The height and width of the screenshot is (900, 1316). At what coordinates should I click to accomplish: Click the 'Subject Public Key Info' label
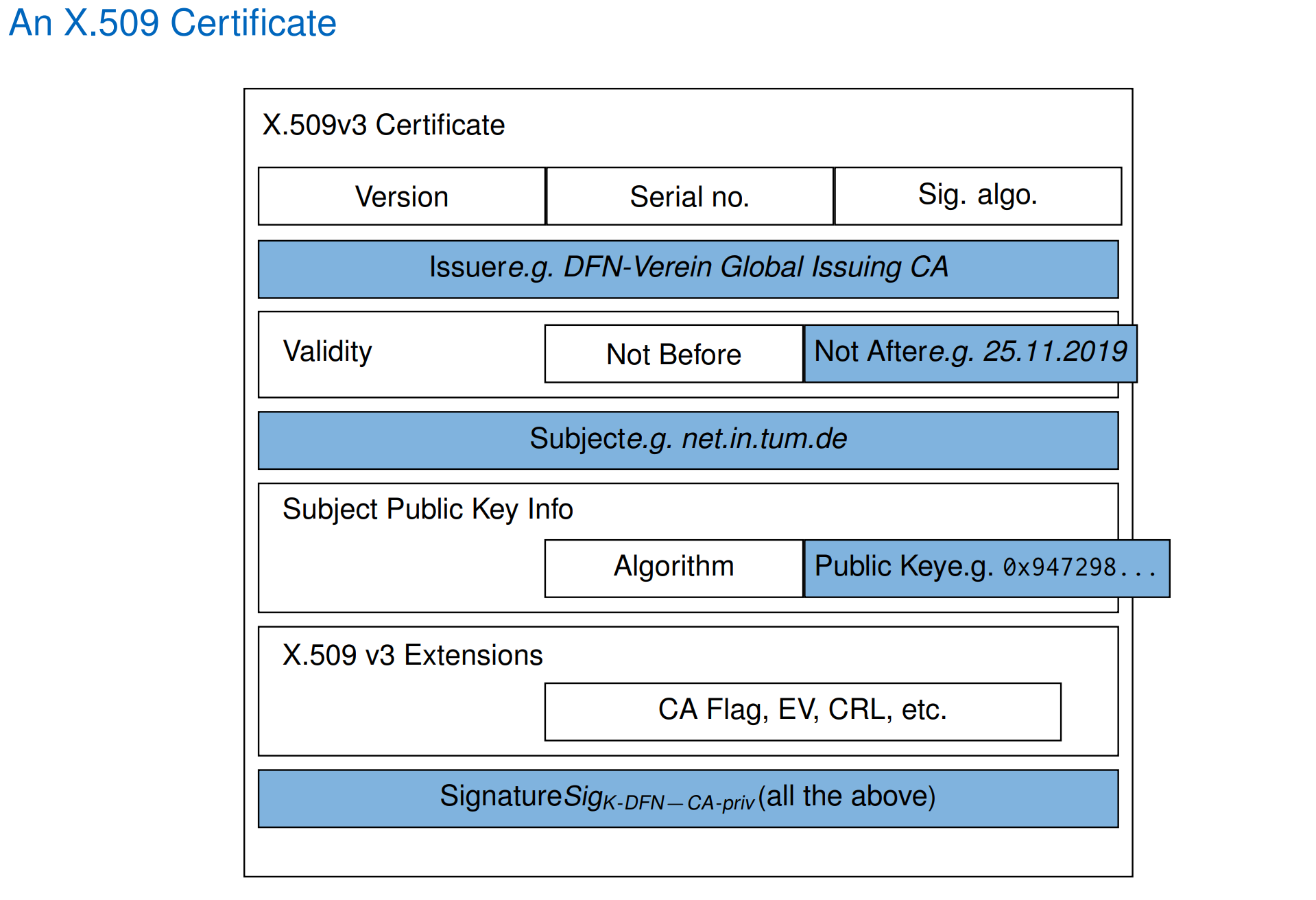pos(427,510)
